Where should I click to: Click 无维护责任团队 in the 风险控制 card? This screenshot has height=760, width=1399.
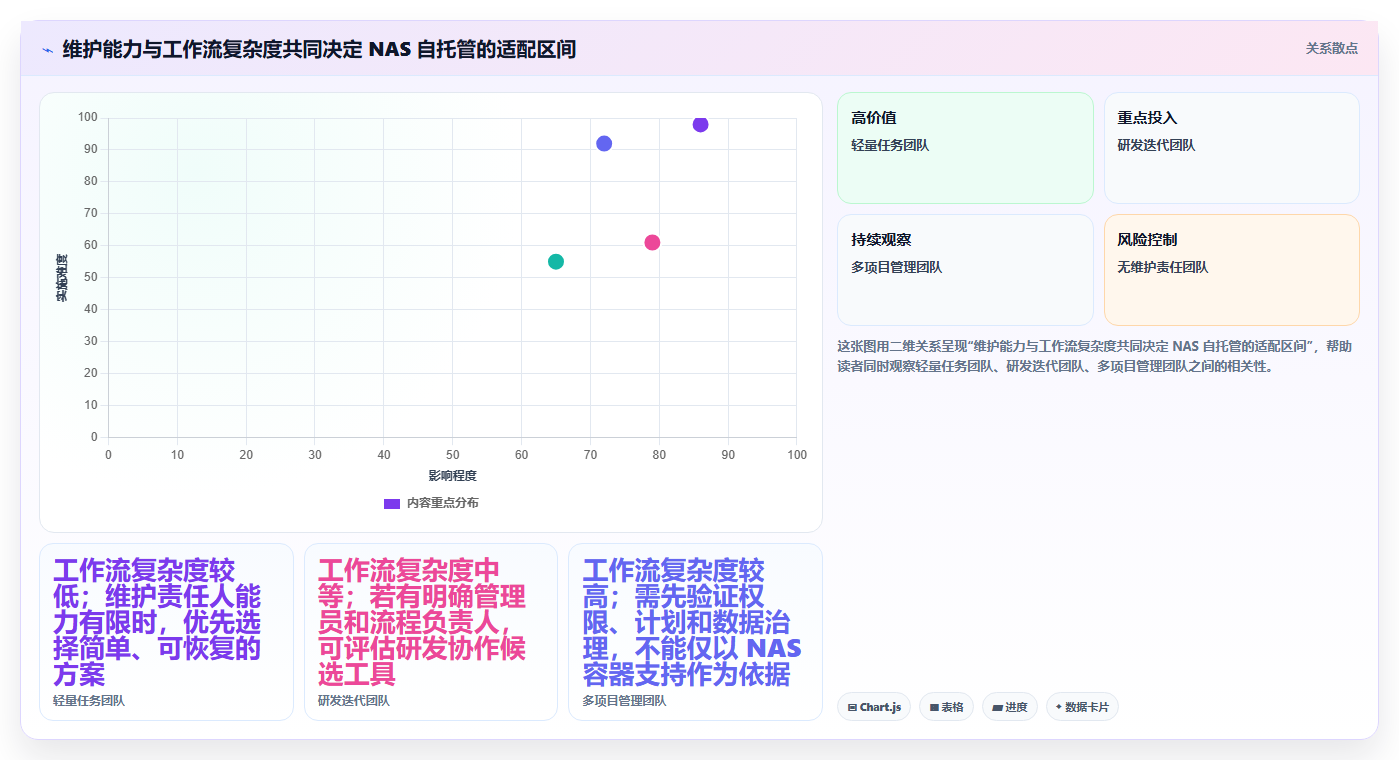tap(1163, 267)
